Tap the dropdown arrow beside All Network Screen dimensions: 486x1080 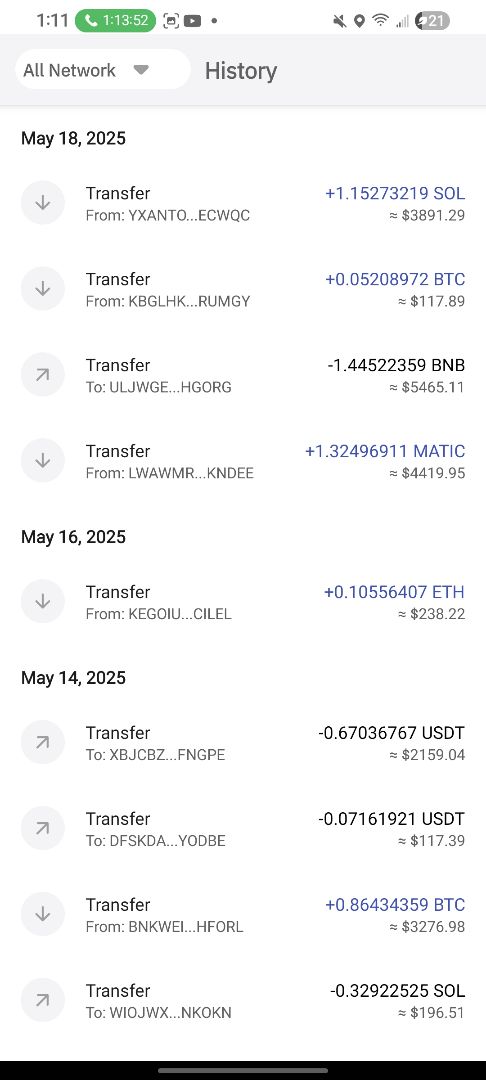coord(140,70)
